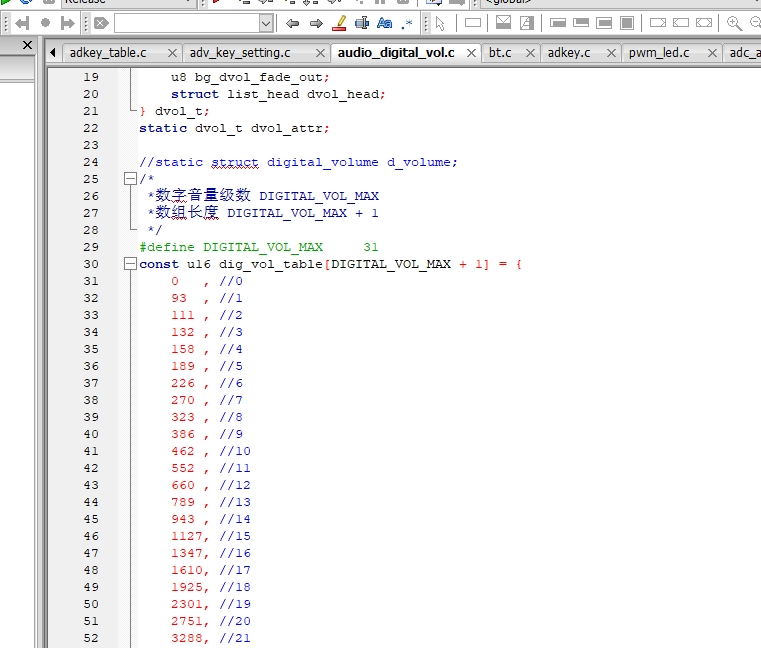Click the value 93 on line 32

pos(179,298)
